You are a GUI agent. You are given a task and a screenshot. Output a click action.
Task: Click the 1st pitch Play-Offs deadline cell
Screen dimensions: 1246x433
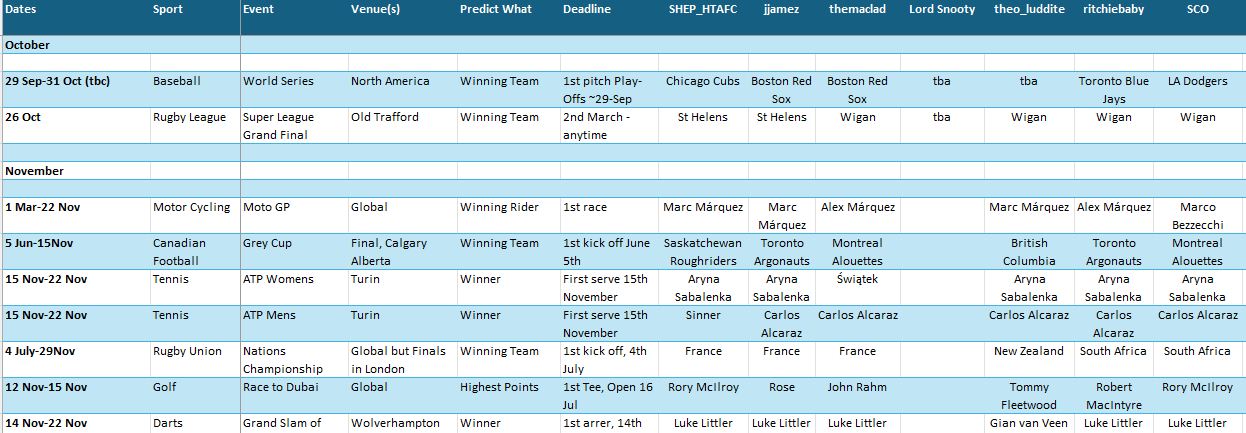(607, 89)
